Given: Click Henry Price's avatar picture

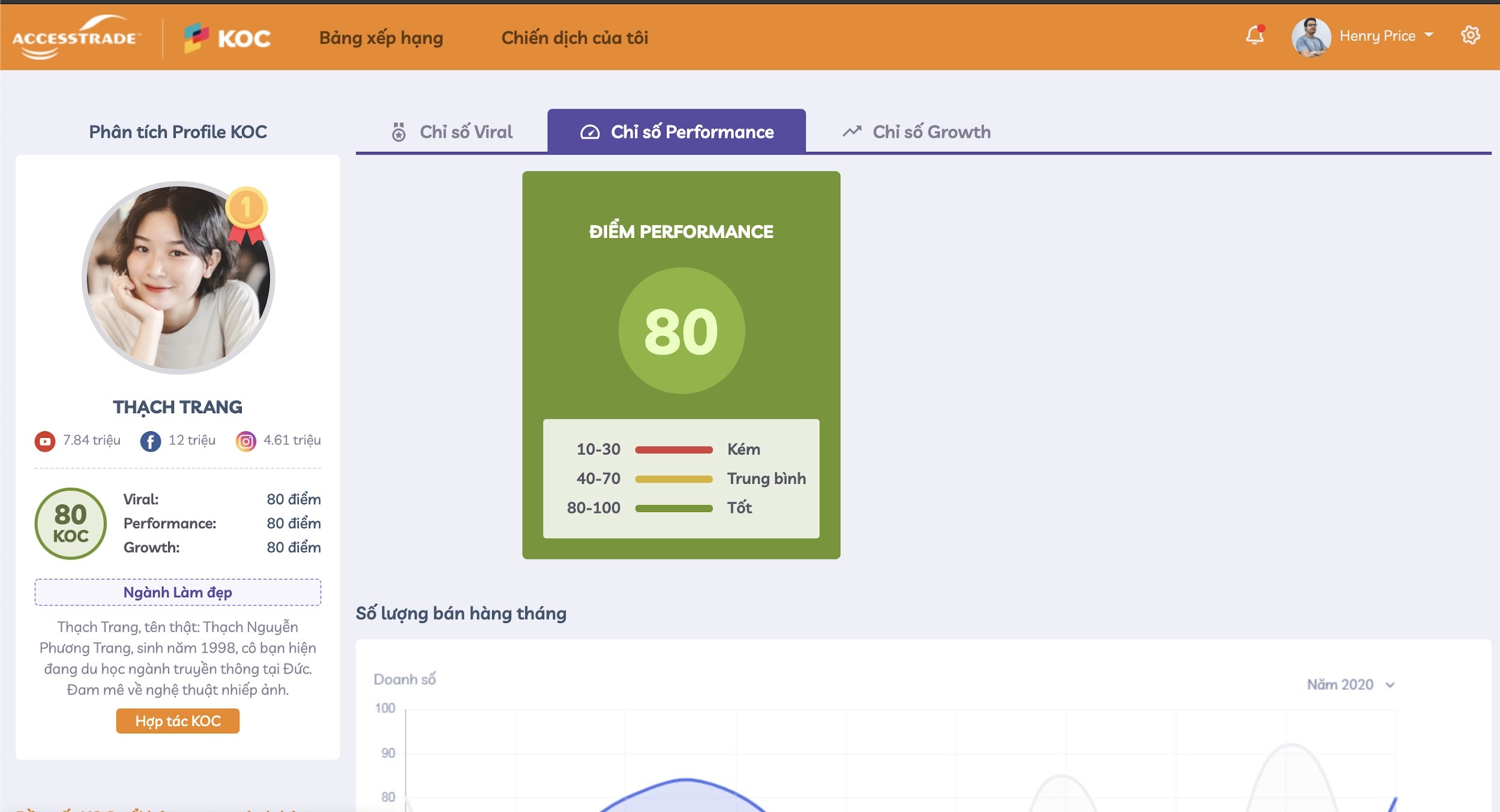Looking at the screenshot, I should [x=1310, y=37].
